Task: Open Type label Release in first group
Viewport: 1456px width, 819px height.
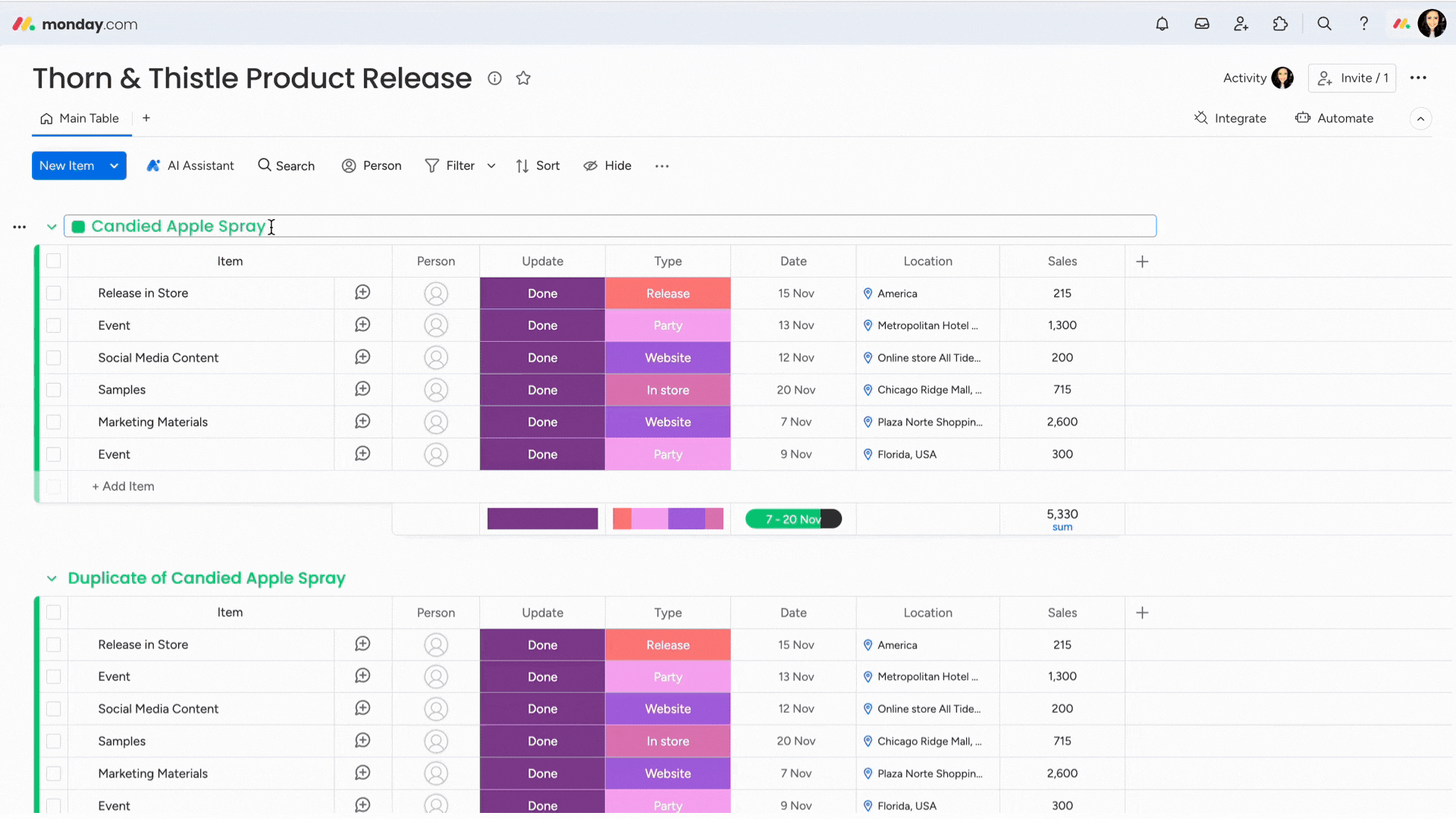Action: (668, 293)
